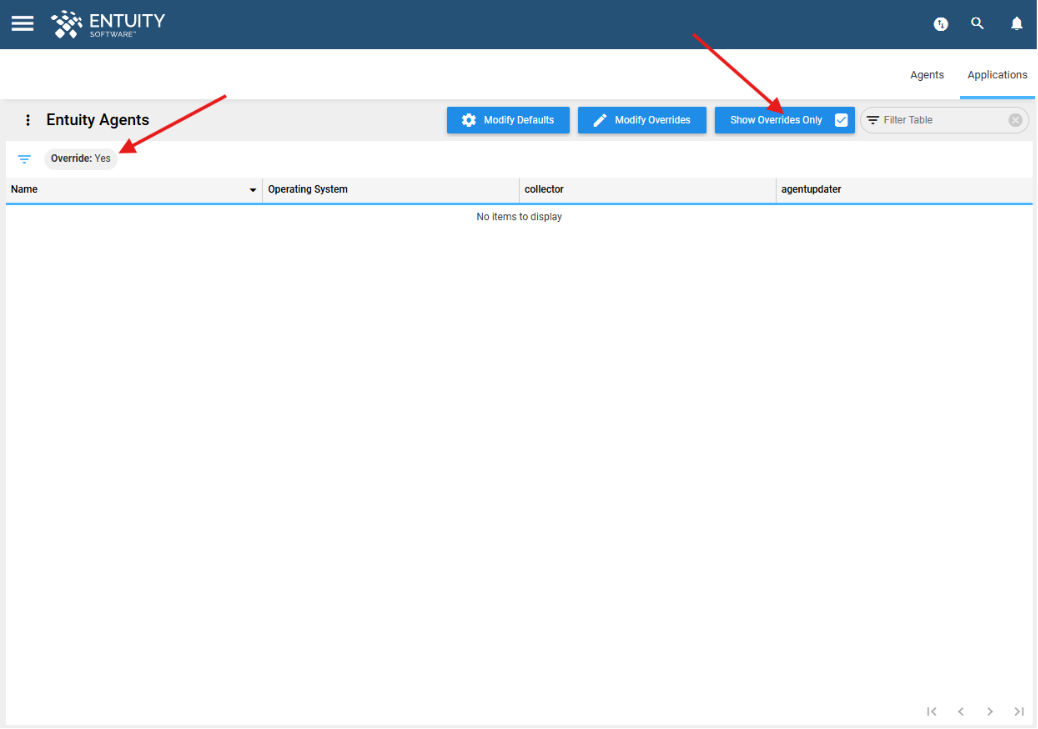Image resolution: width=1038 pixels, height=729 pixels.
Task: Sort by collector column header
Action: (647, 189)
